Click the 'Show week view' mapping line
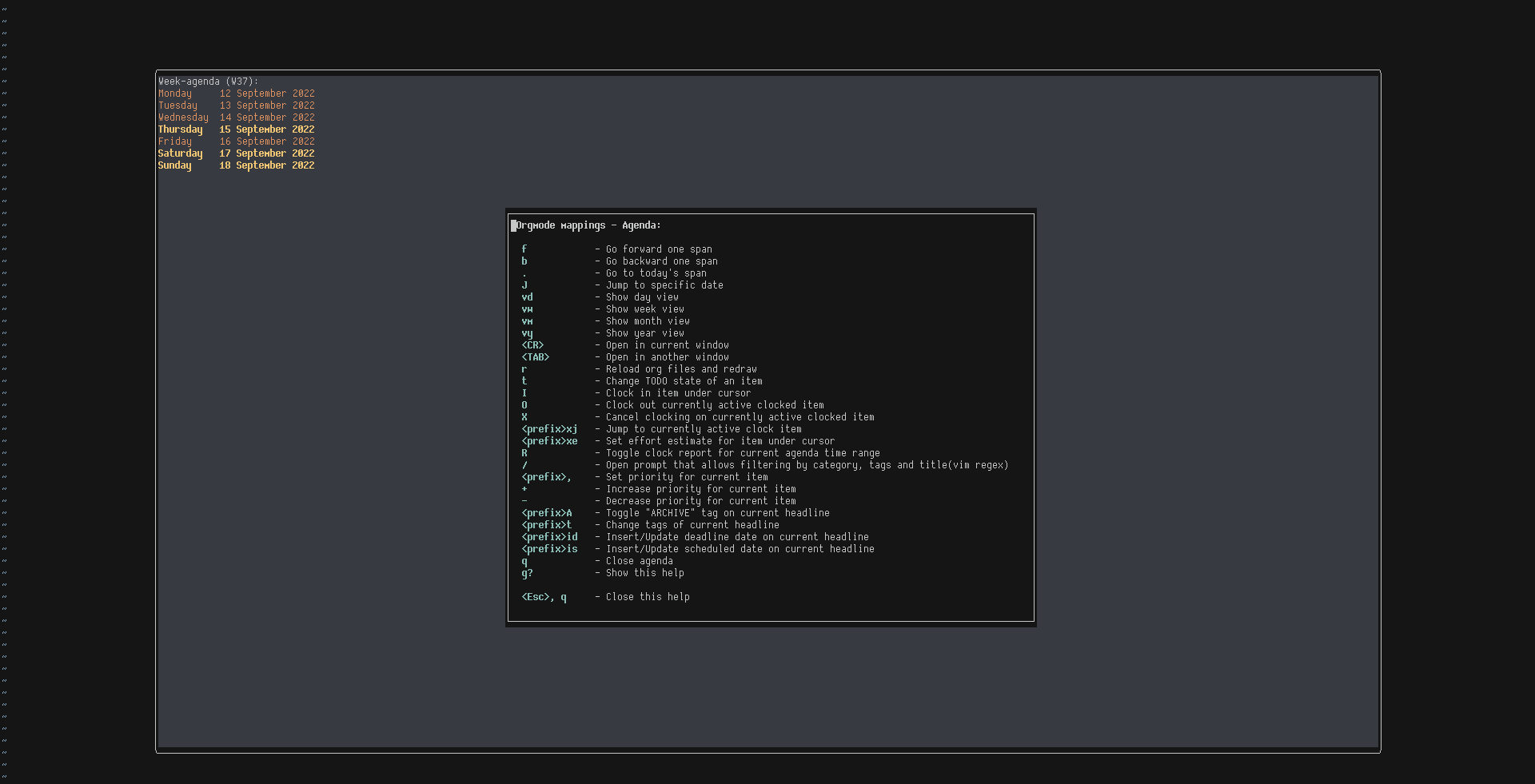This screenshot has height=784, width=1535. [603, 309]
